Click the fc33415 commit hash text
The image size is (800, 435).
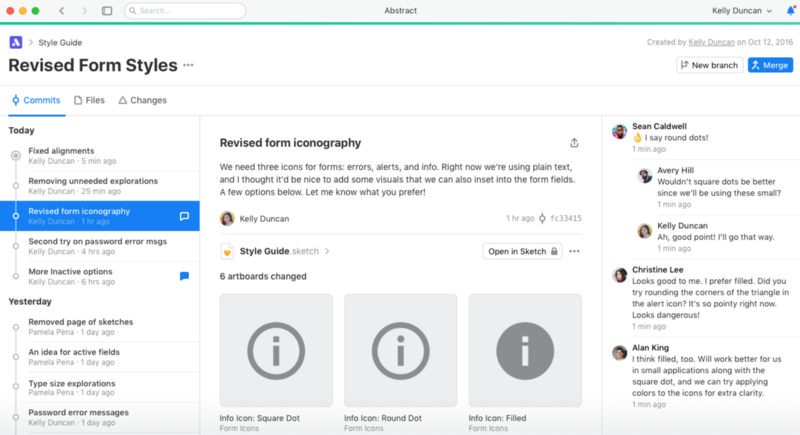pyautogui.click(x=566, y=218)
